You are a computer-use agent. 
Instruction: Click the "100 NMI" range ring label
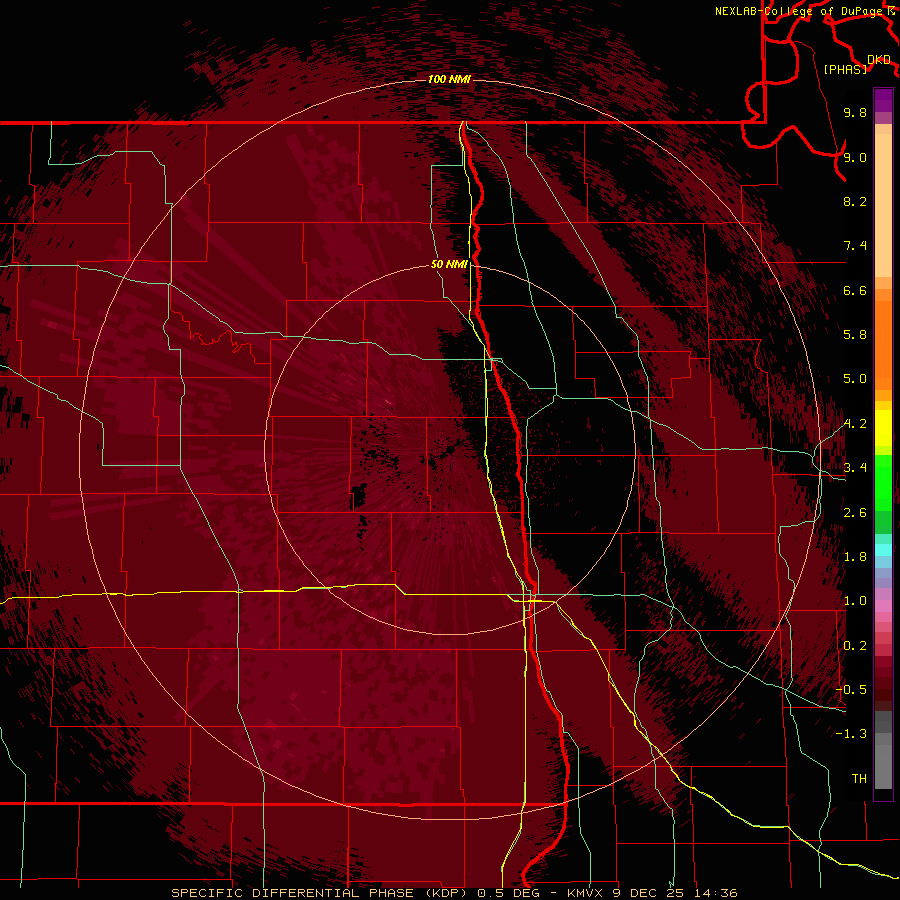click(x=449, y=79)
